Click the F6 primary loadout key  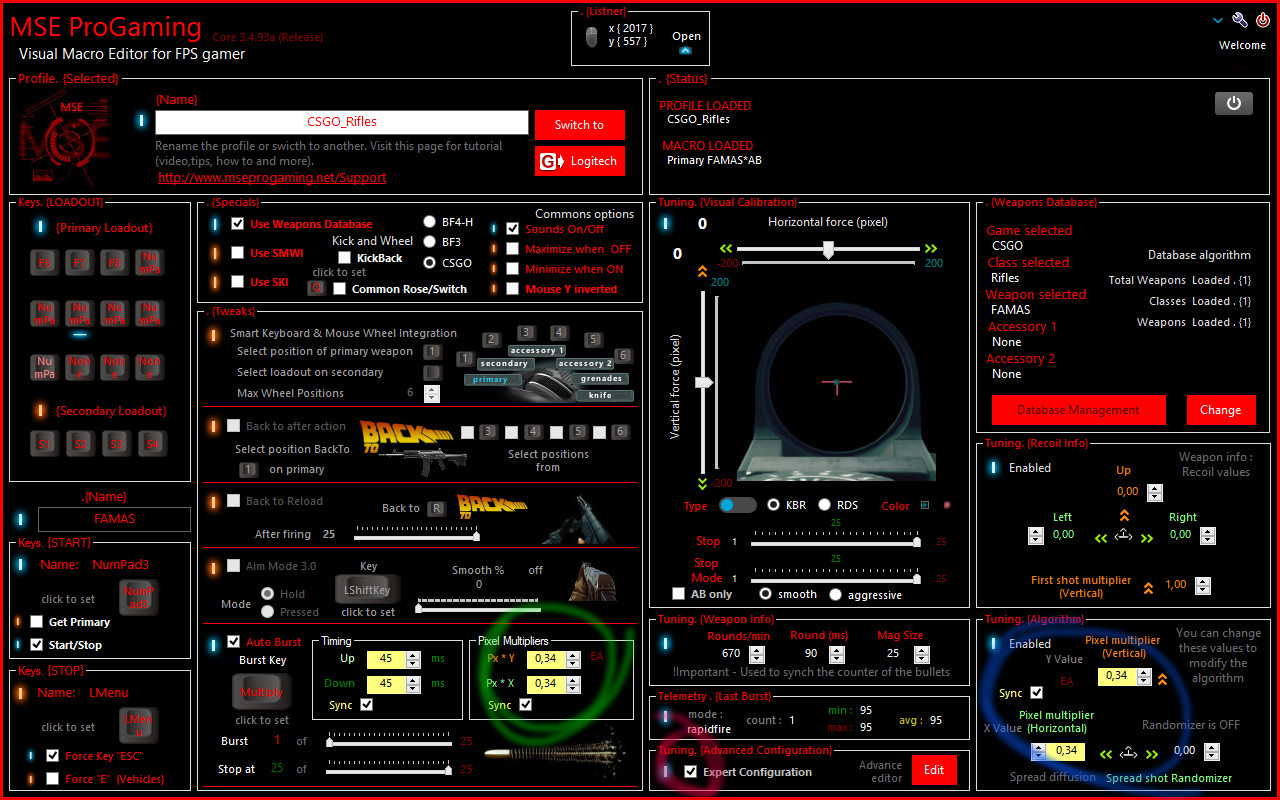pos(46,263)
